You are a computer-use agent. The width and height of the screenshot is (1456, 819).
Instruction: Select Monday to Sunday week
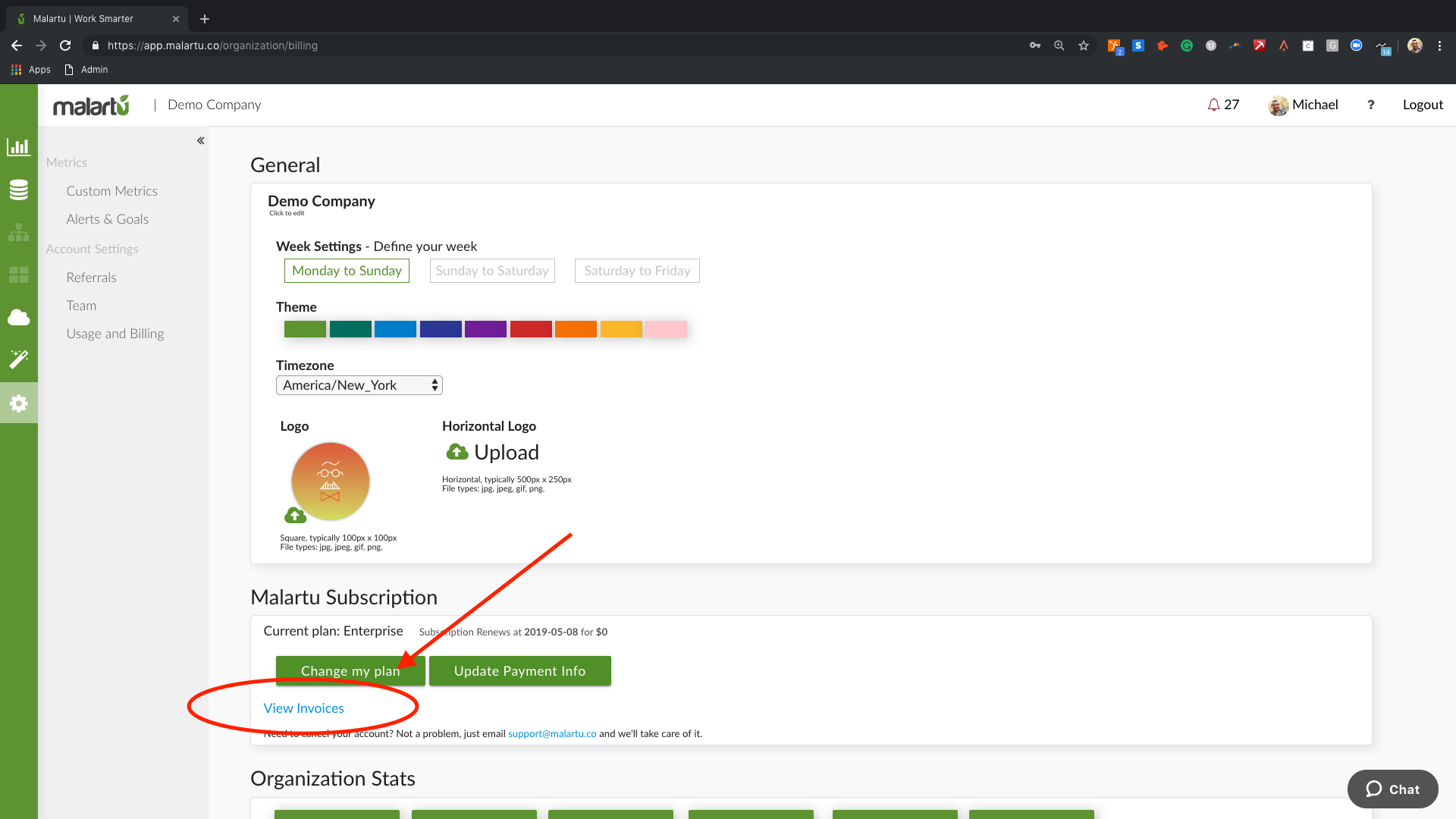(x=347, y=271)
